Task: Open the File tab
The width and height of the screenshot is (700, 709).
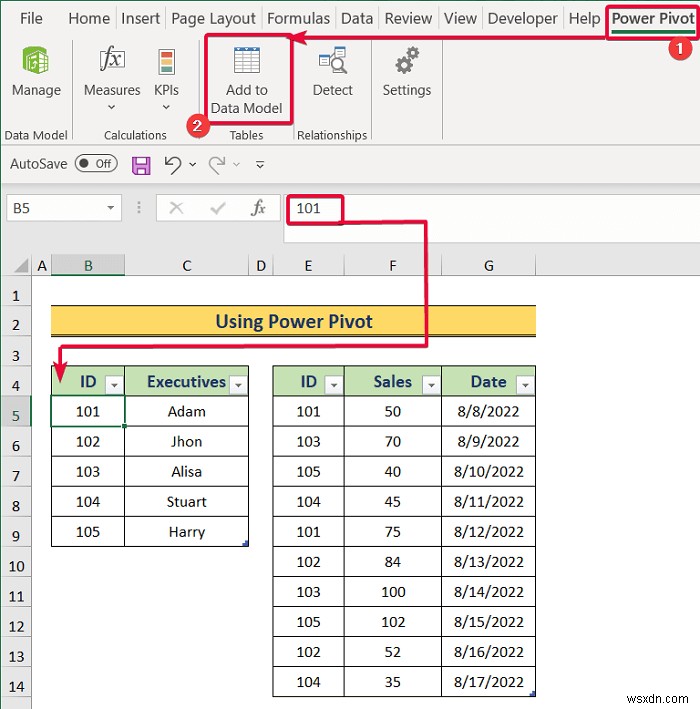Action: (x=31, y=19)
